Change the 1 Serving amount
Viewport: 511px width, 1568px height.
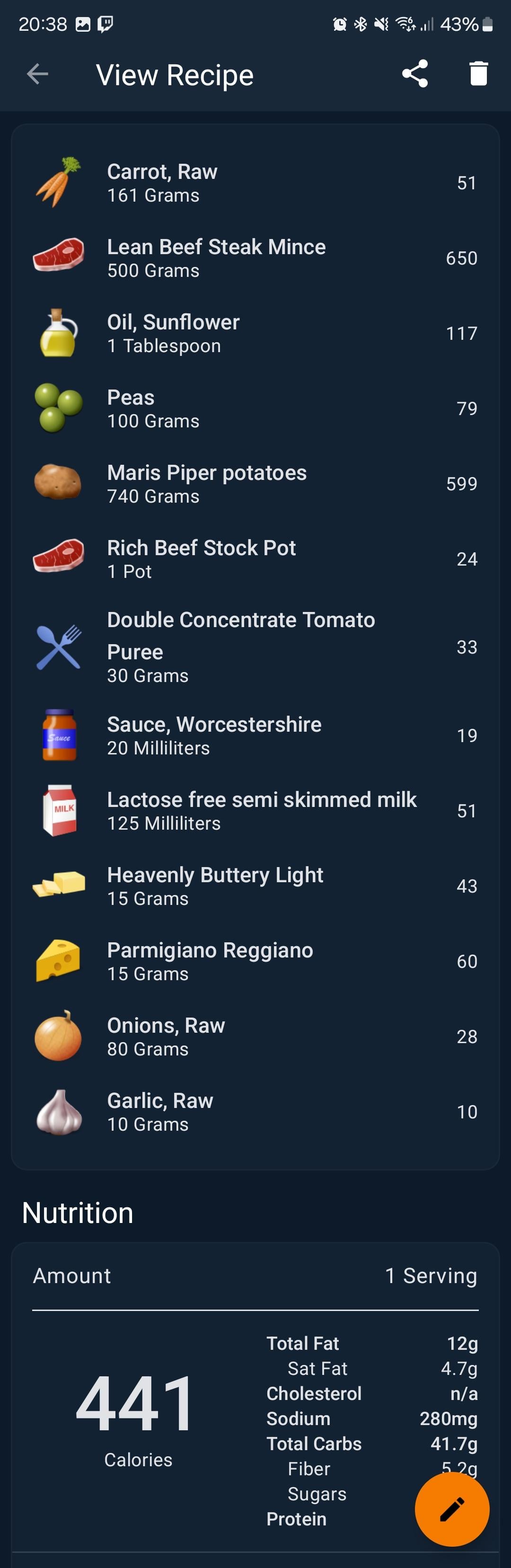[431, 1275]
